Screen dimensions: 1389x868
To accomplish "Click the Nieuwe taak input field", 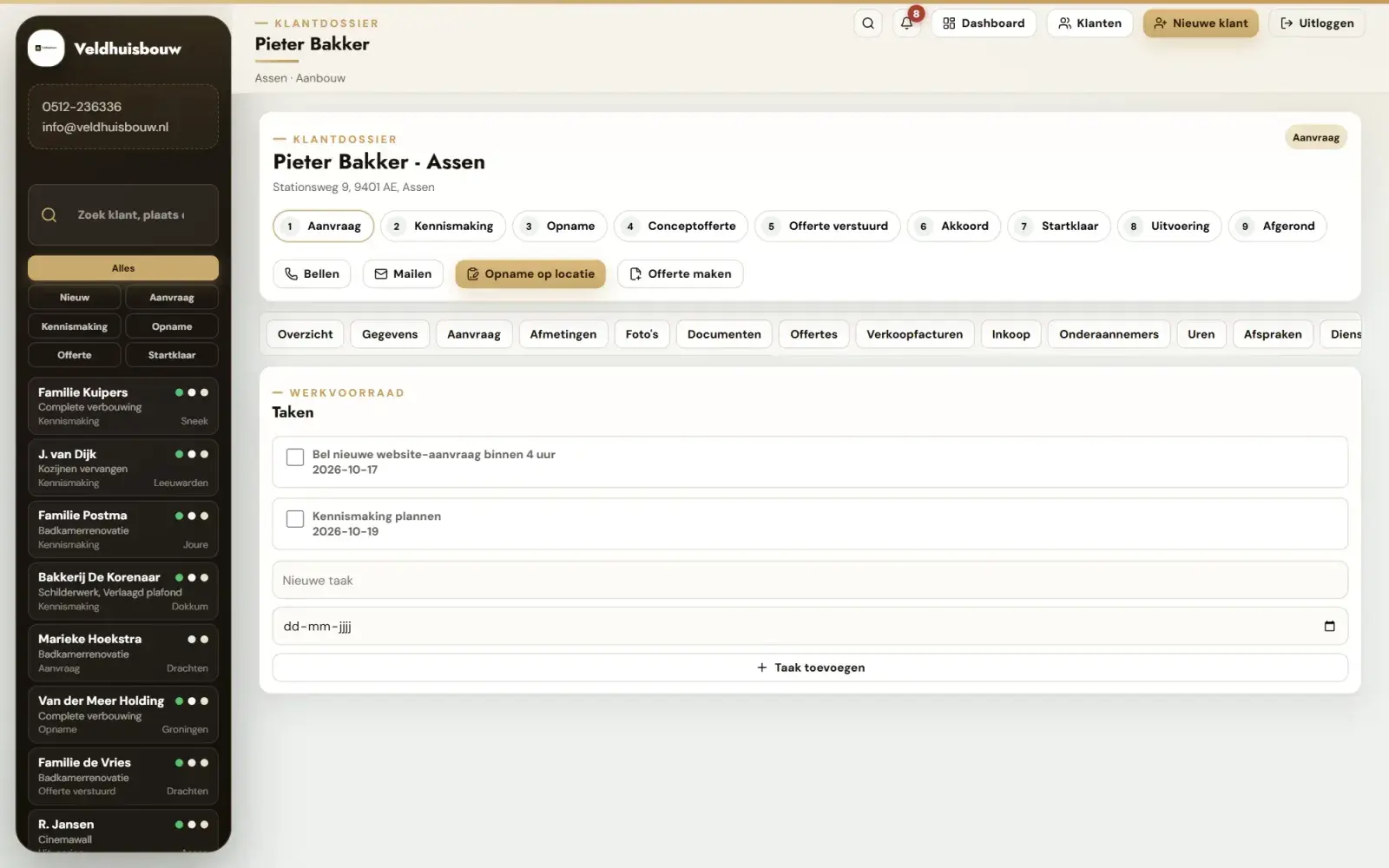I will click(810, 581).
